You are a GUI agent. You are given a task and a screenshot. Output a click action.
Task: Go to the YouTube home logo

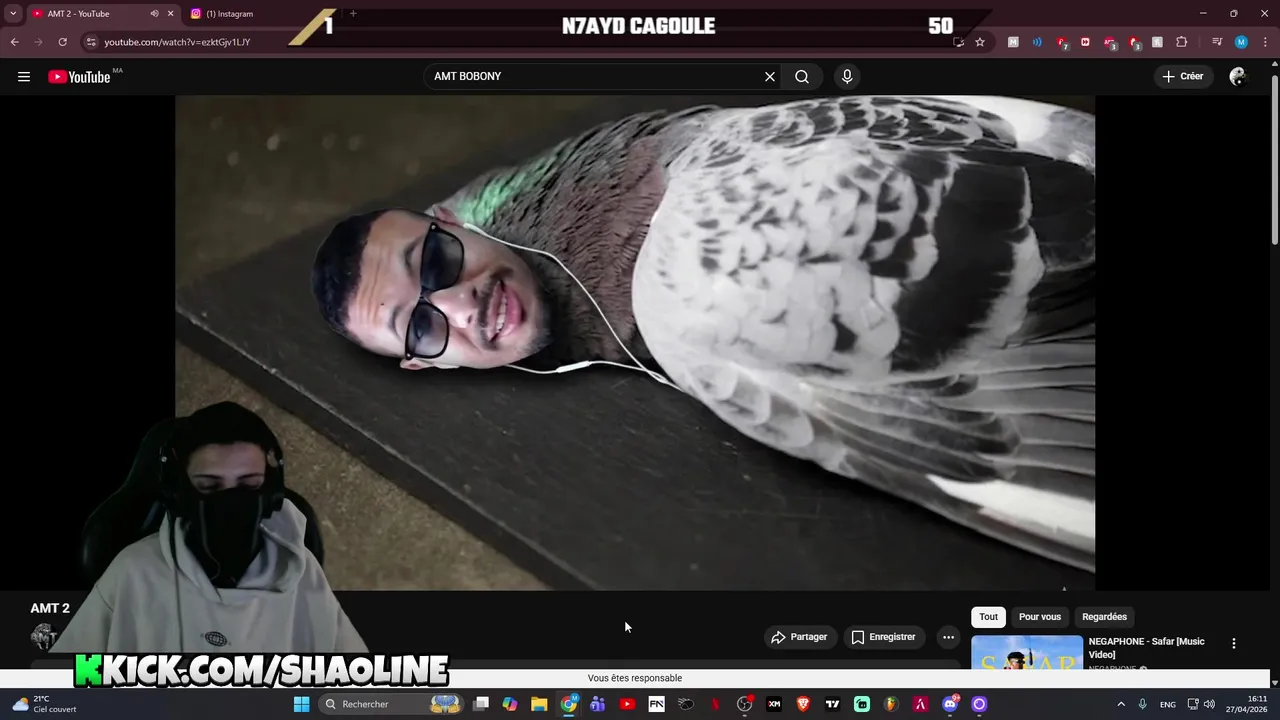click(x=79, y=77)
